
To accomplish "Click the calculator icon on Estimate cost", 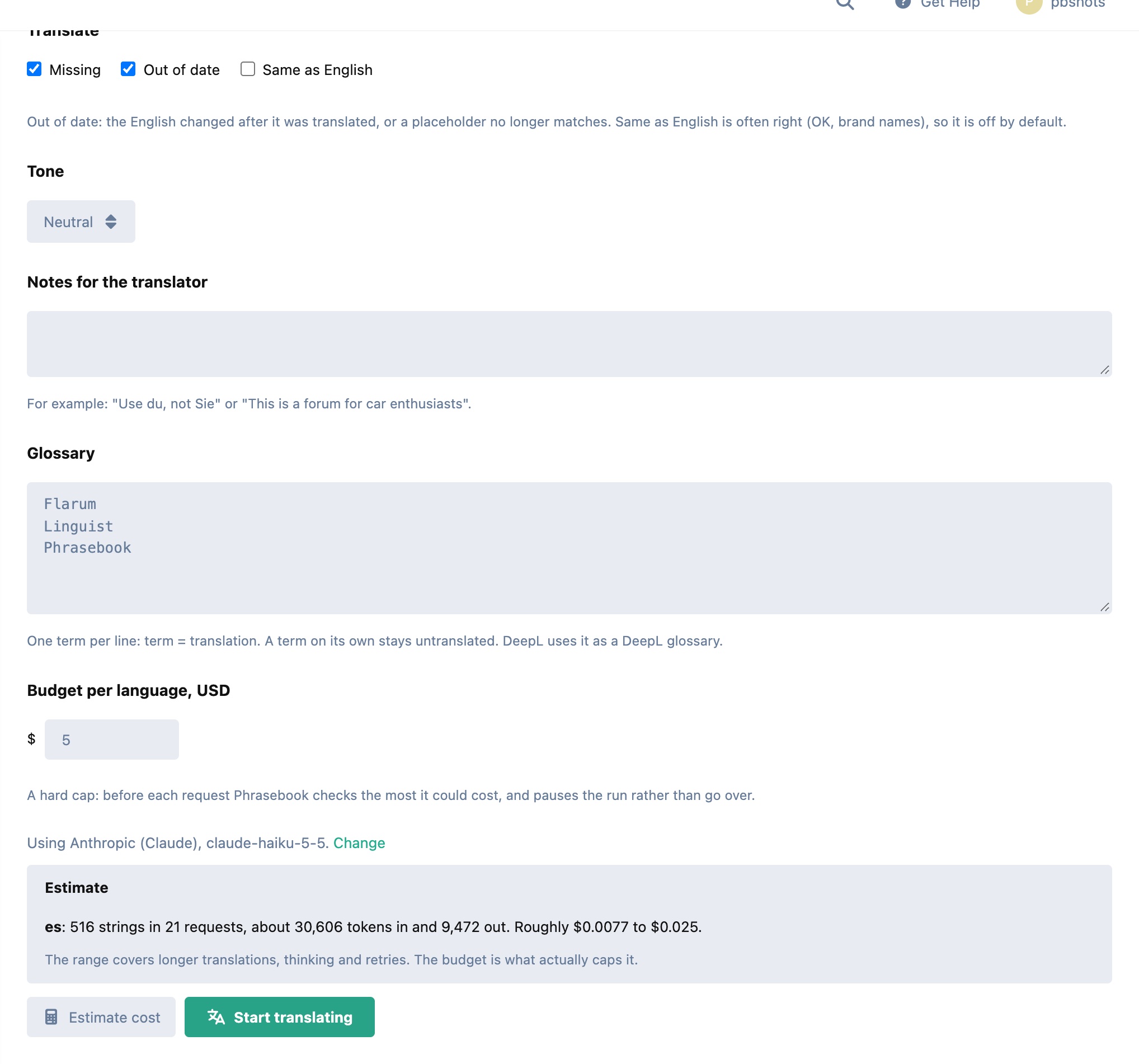I will [x=51, y=1016].
